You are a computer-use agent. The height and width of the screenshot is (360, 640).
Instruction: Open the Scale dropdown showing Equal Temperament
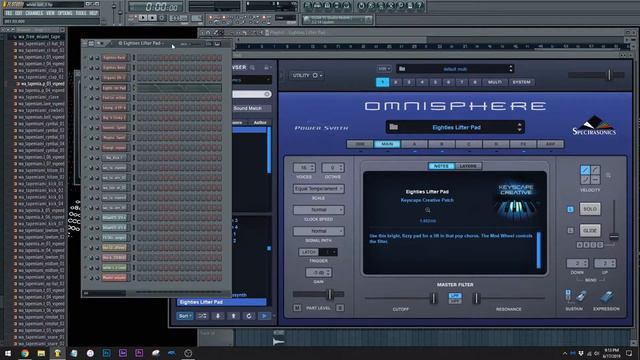click(x=318, y=189)
